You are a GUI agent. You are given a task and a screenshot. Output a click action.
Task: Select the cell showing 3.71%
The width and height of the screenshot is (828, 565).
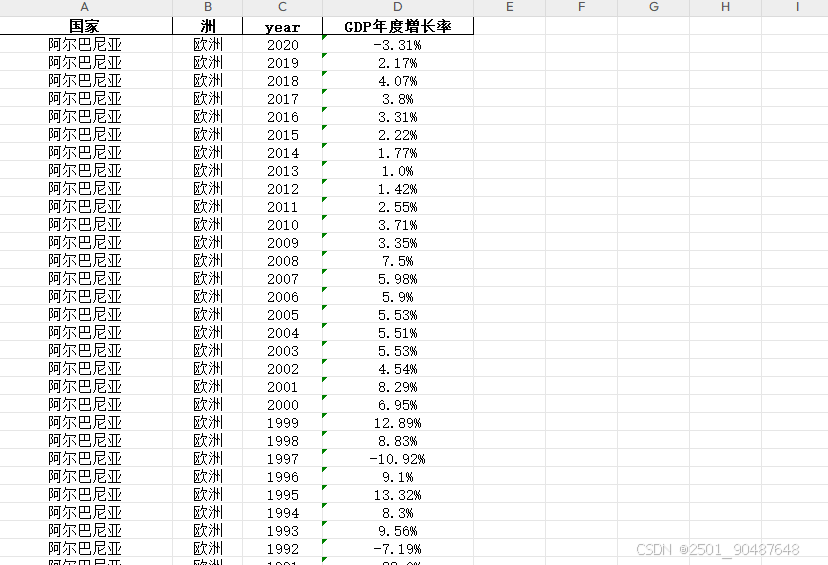398,224
